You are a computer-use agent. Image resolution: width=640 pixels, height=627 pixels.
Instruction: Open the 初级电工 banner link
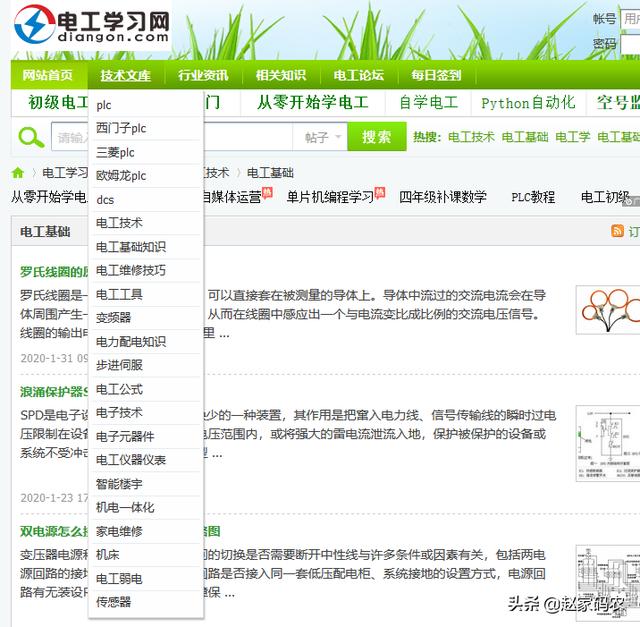click(58, 102)
